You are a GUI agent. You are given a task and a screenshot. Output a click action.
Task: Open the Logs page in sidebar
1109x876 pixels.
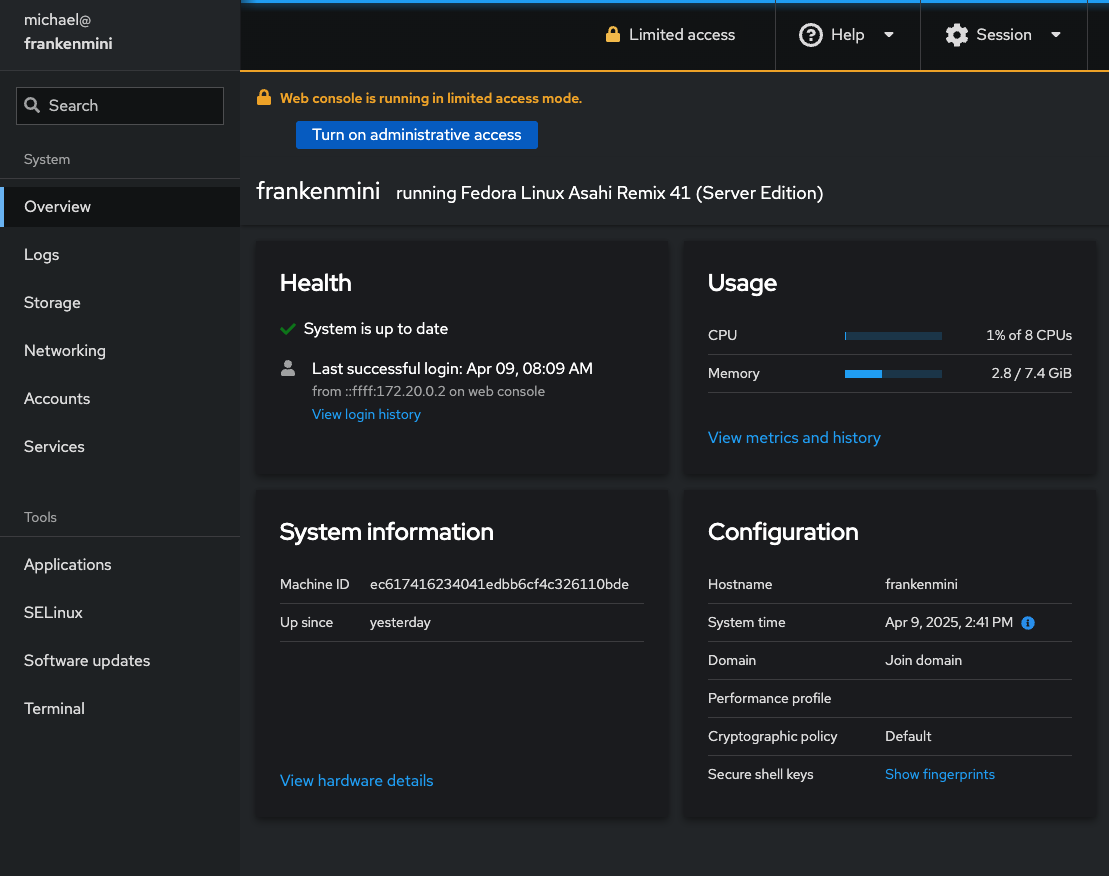click(42, 255)
